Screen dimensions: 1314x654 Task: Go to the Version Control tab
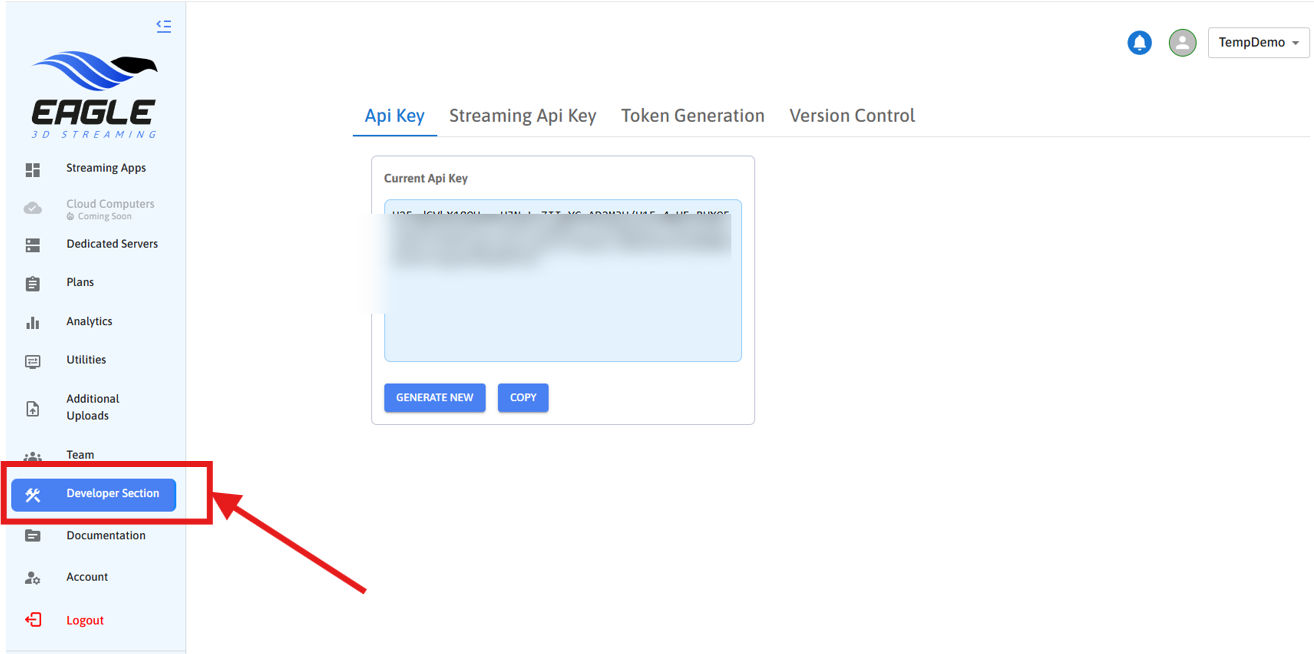pyautogui.click(x=852, y=116)
